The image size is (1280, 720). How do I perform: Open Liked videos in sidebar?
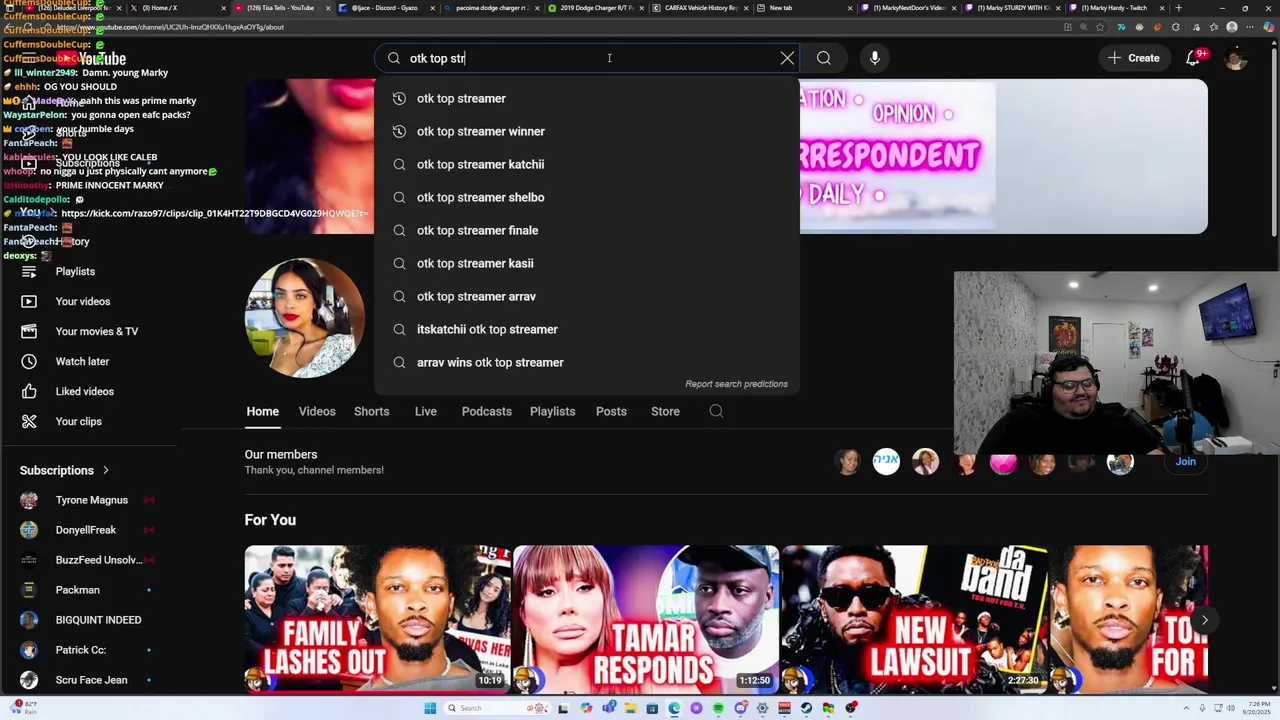tap(84, 391)
